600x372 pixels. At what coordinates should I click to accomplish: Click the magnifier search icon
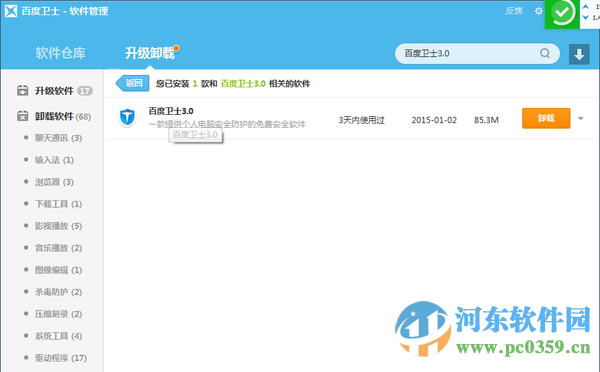tap(545, 53)
